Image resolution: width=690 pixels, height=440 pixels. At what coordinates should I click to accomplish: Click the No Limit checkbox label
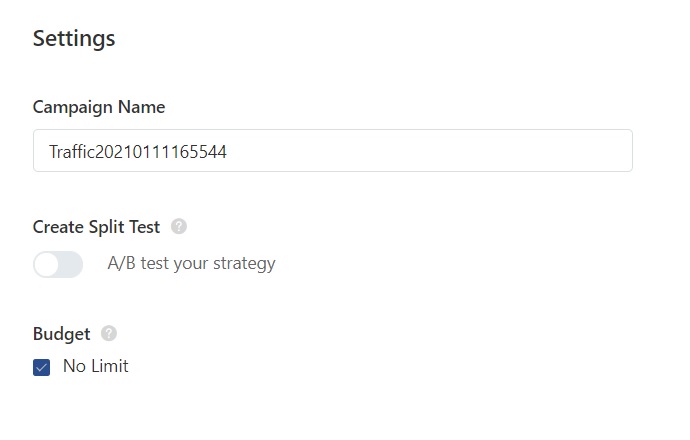coord(95,366)
